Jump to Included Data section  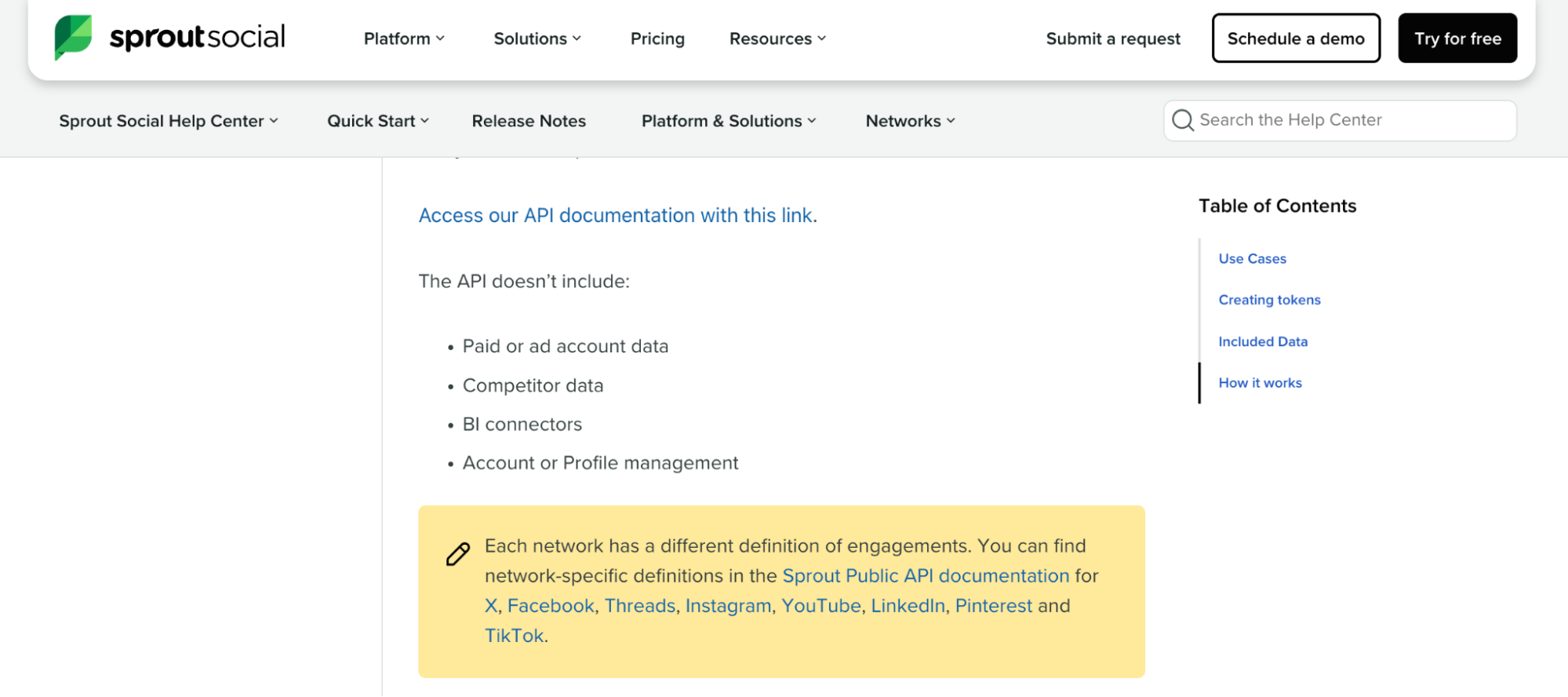[x=1263, y=341]
